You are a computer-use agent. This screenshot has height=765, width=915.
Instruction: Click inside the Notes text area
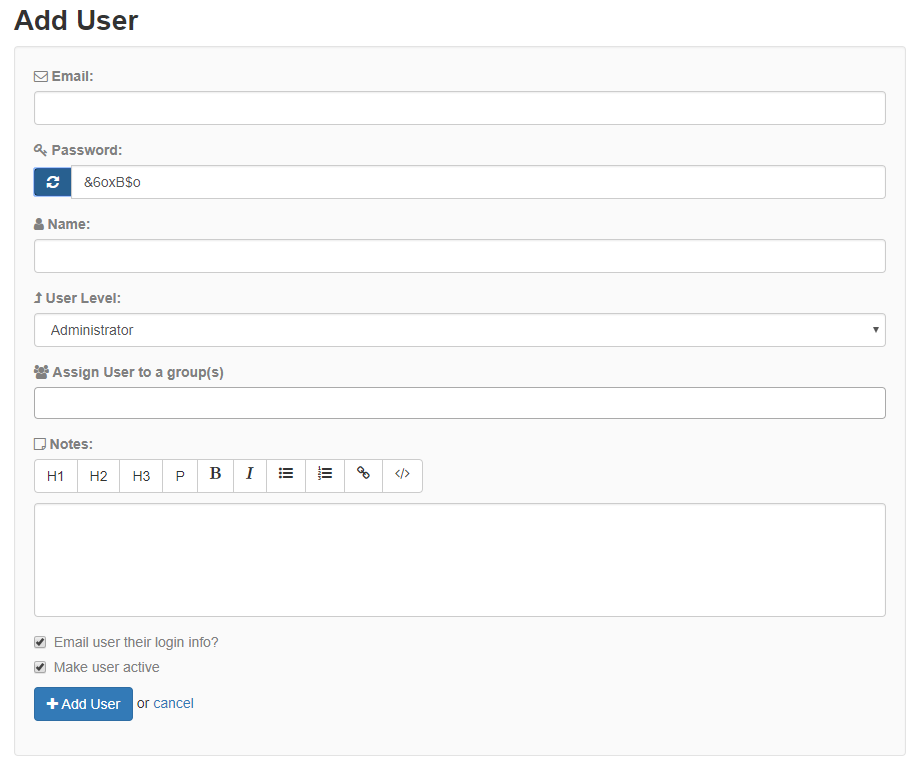(460, 560)
